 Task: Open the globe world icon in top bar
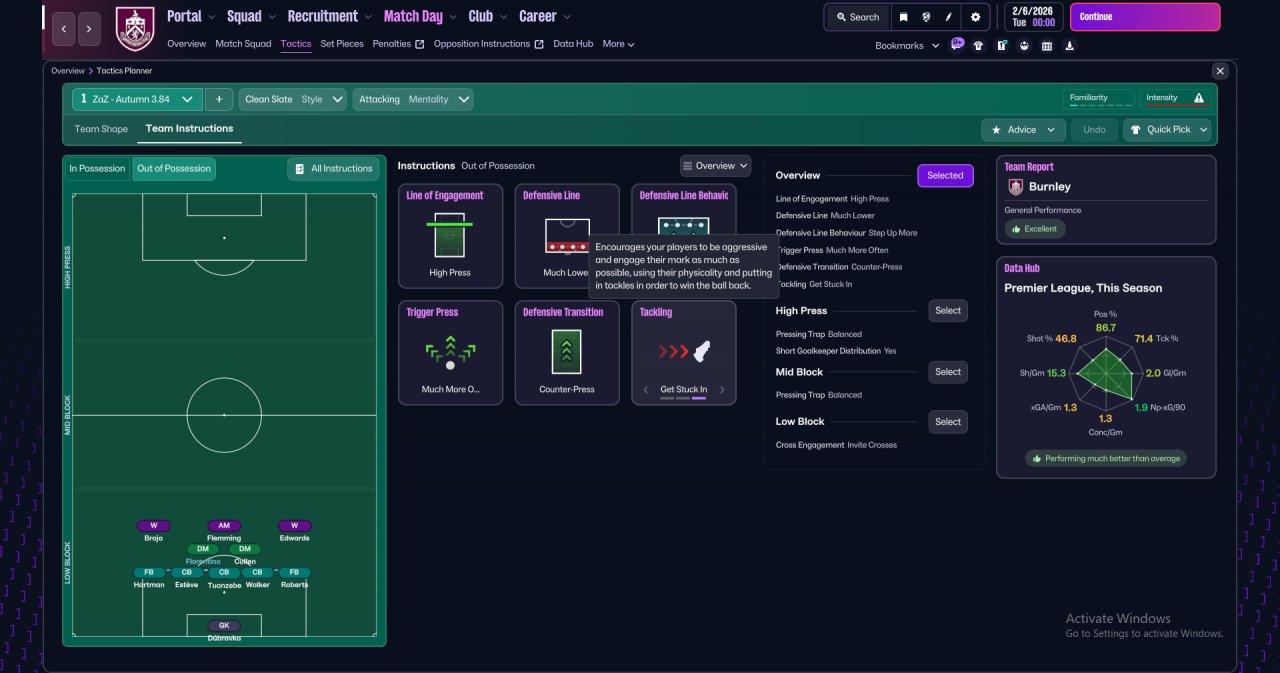click(x=927, y=17)
